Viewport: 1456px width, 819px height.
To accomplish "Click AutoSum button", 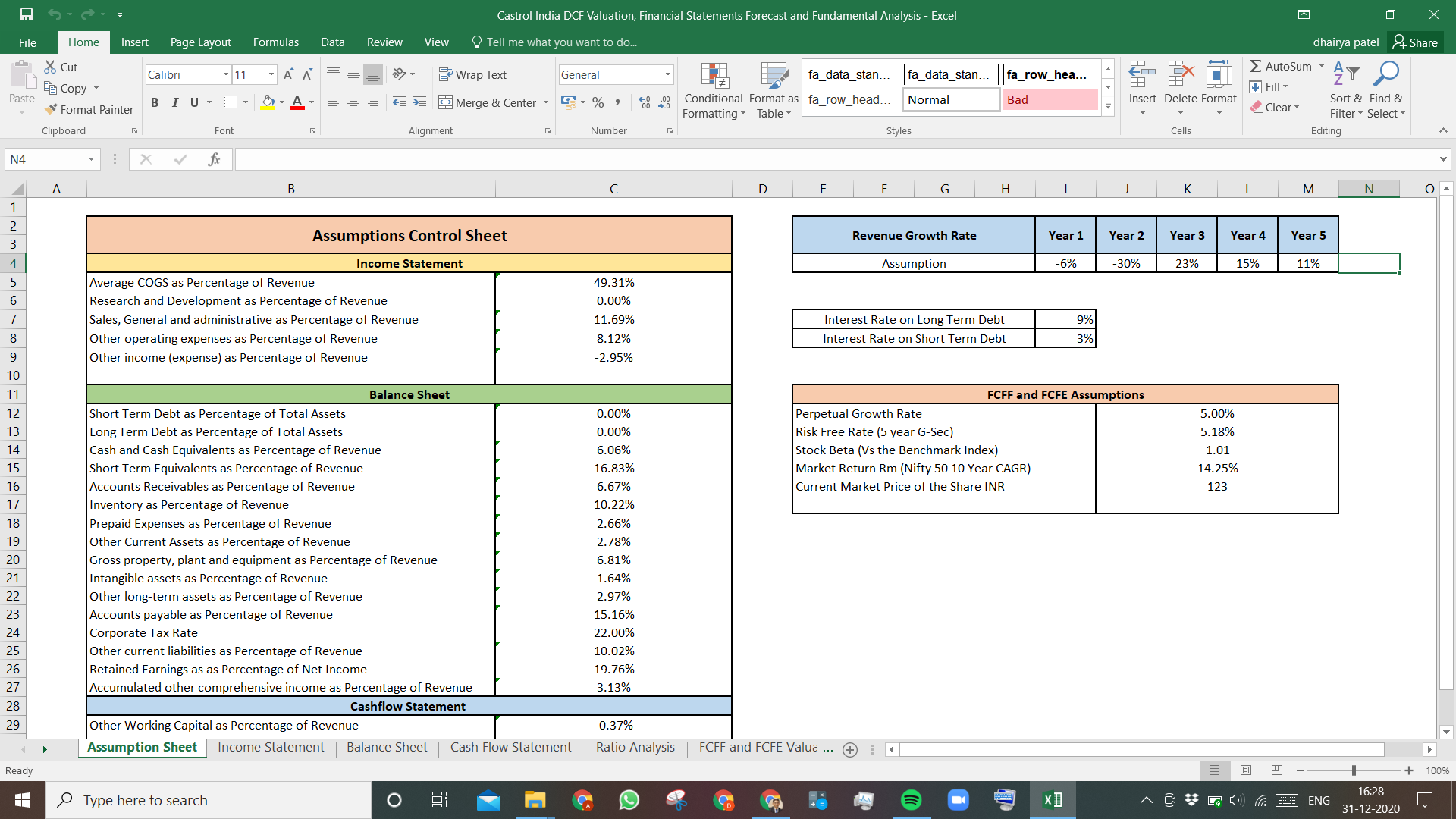I will click(1281, 67).
